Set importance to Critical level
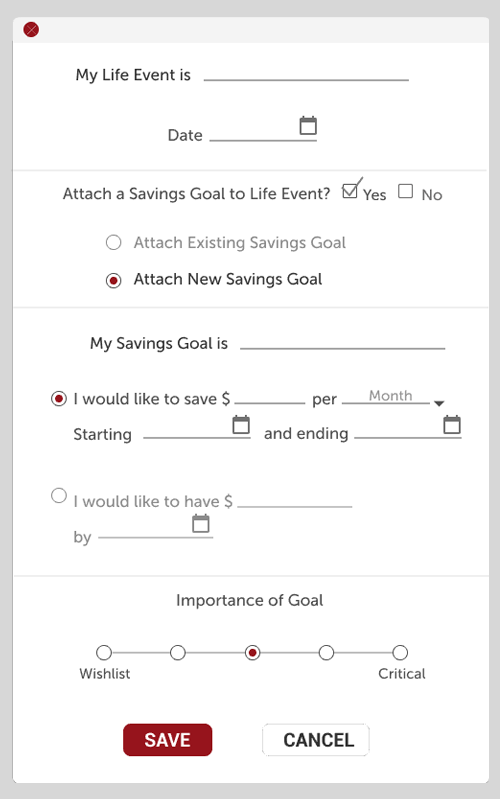The width and height of the screenshot is (500, 799). coord(400,652)
